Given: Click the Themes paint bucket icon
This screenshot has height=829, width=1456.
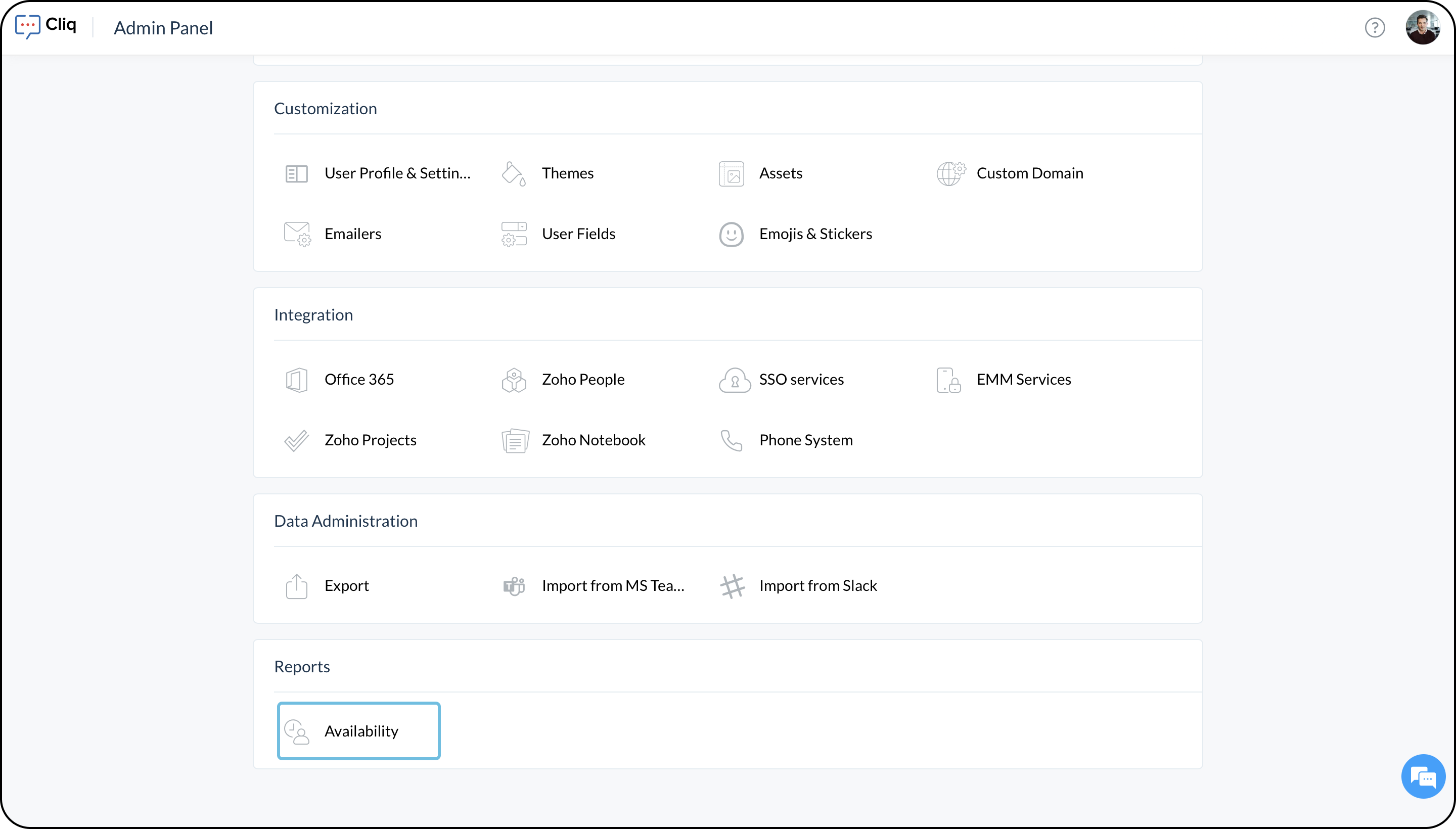Looking at the screenshot, I should 513,174.
